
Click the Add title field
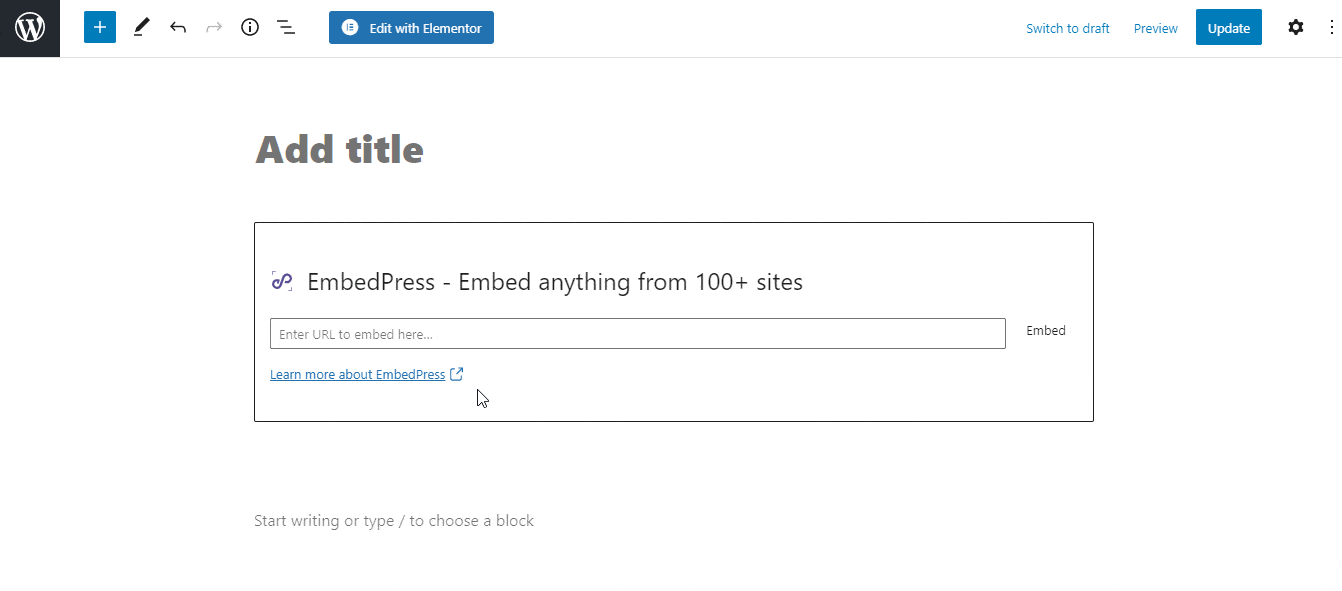pyautogui.click(x=339, y=148)
